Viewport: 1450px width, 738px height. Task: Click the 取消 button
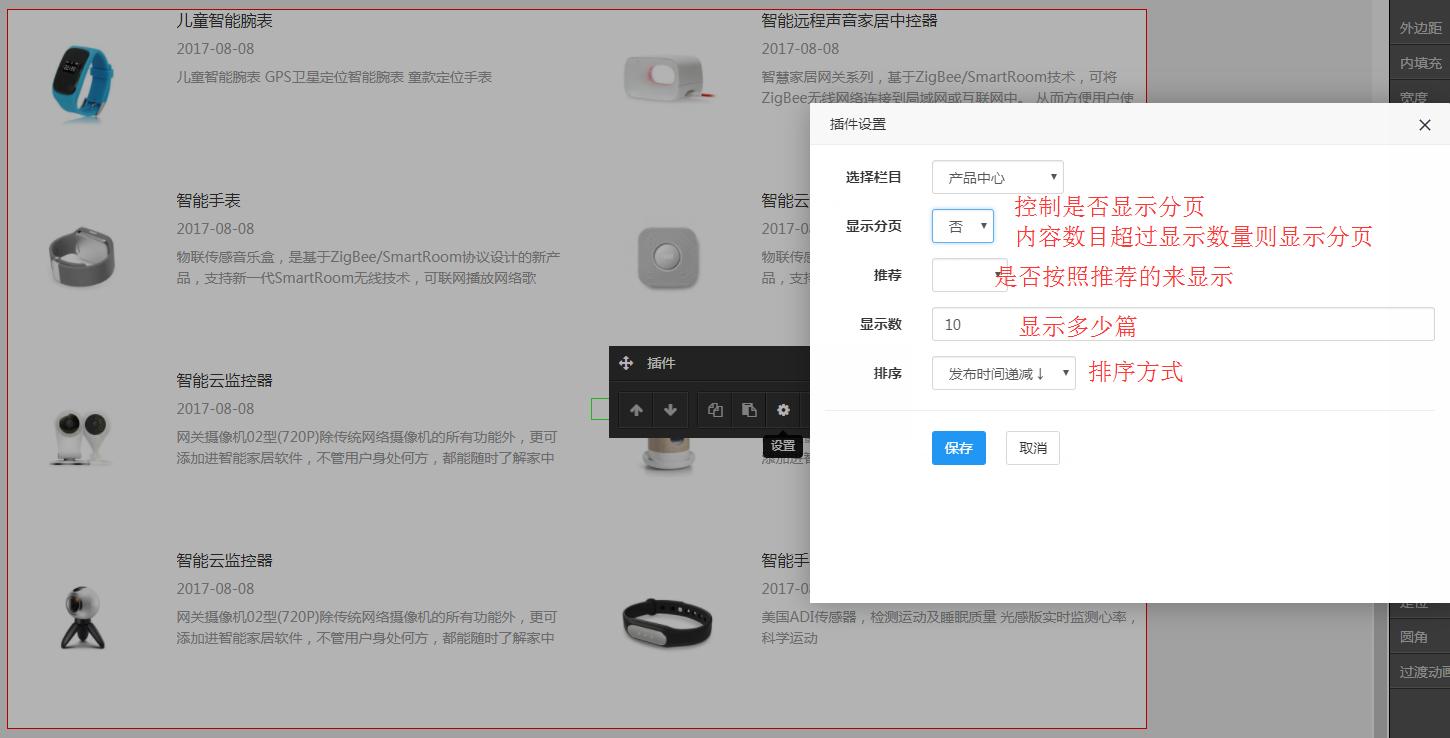pos(1032,448)
